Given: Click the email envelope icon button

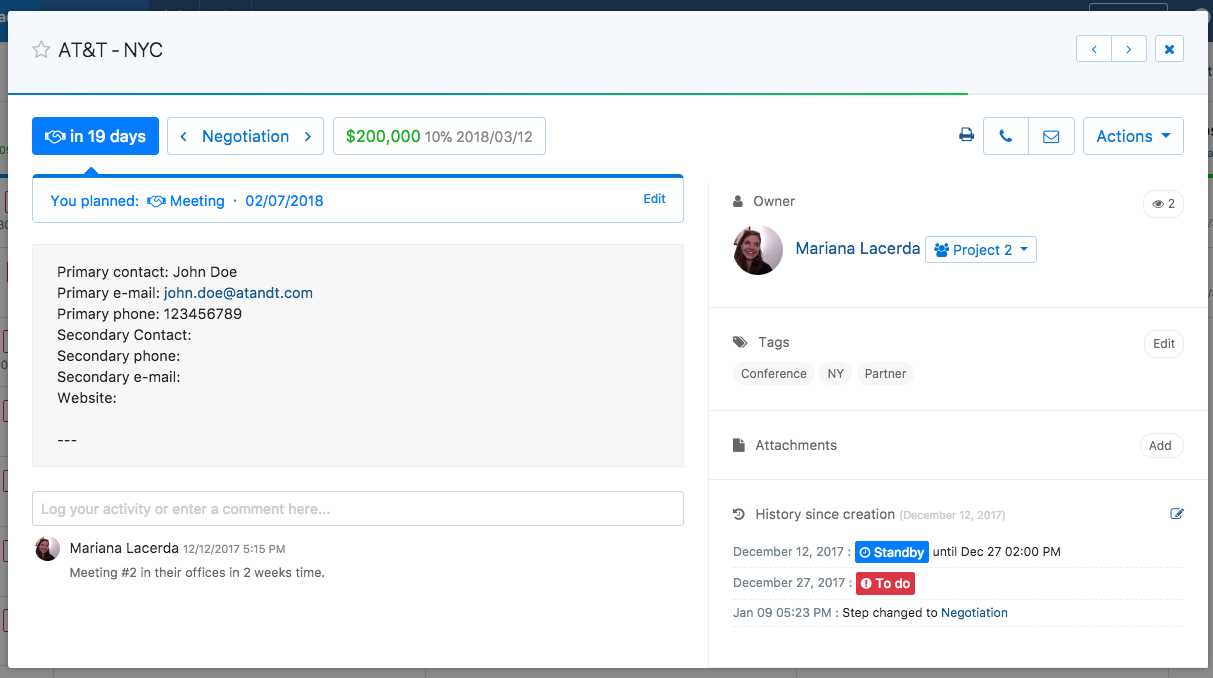Looking at the screenshot, I should pos(1051,137).
